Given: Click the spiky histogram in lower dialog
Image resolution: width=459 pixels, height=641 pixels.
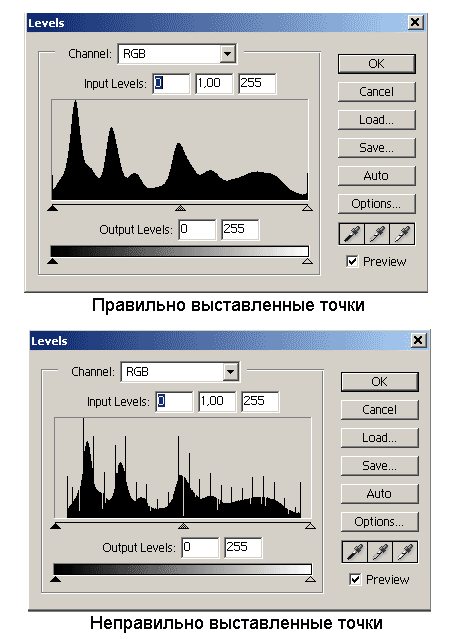Looking at the screenshot, I should pos(183,468).
